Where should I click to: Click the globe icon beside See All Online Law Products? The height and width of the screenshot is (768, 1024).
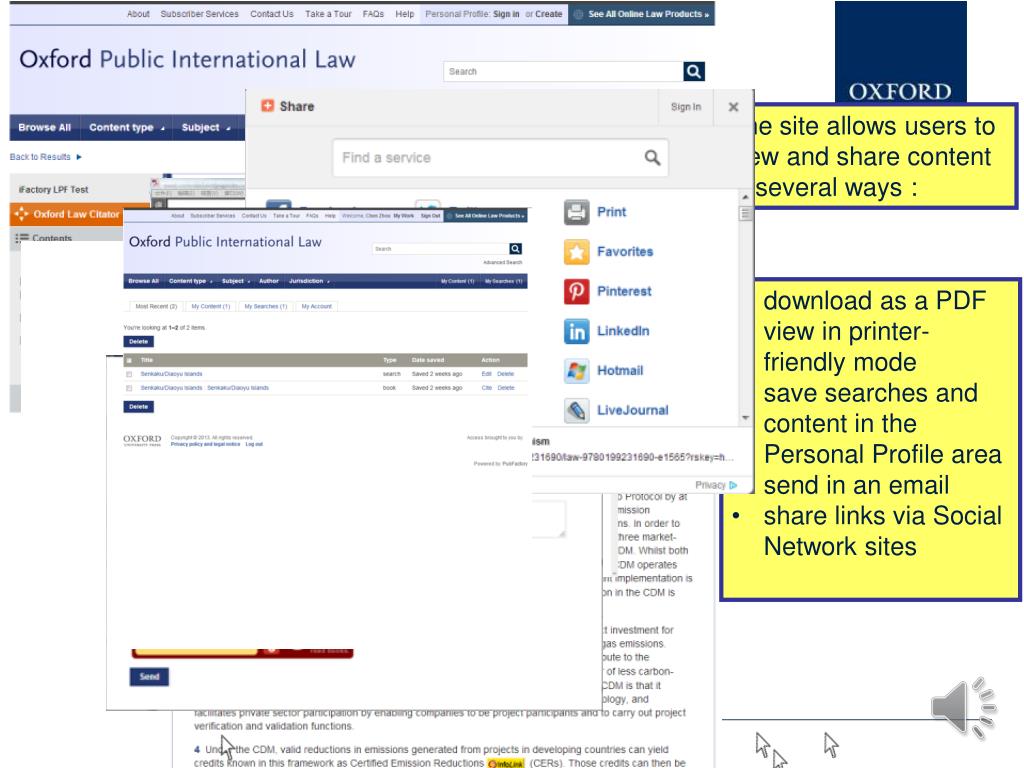tap(578, 14)
